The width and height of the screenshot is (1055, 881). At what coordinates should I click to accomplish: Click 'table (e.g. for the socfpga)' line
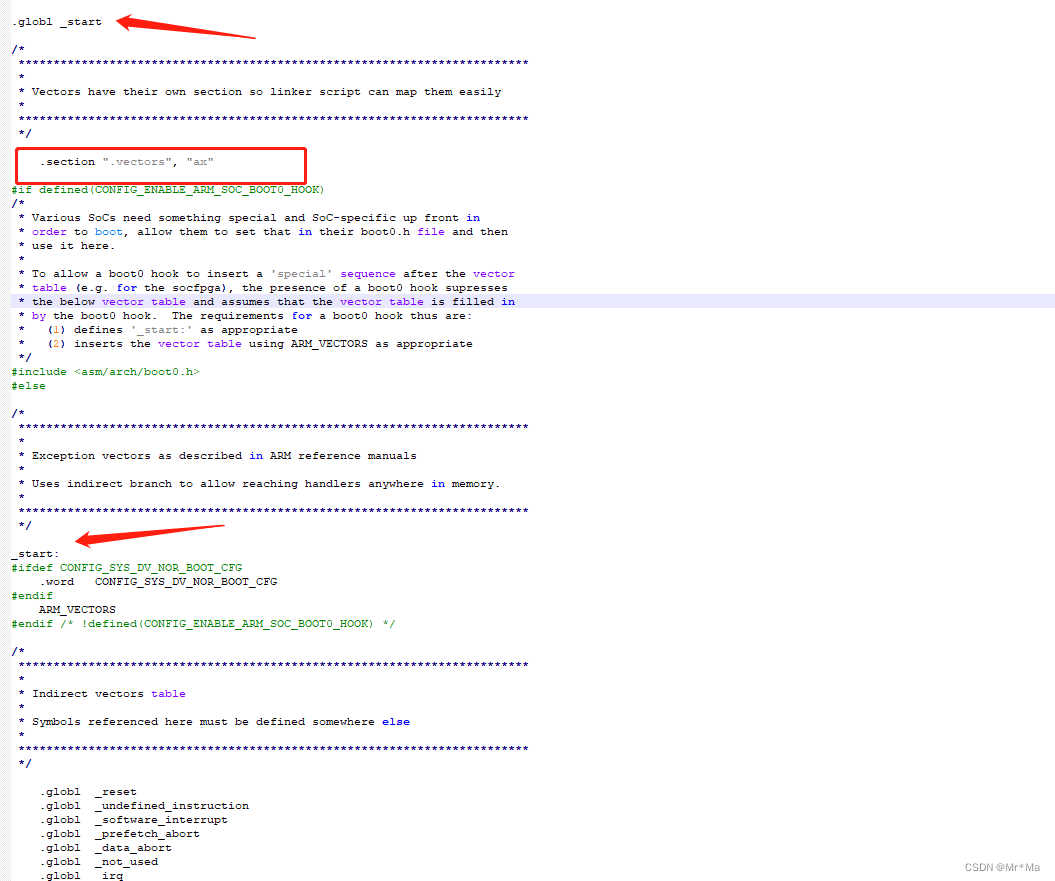click(x=263, y=288)
